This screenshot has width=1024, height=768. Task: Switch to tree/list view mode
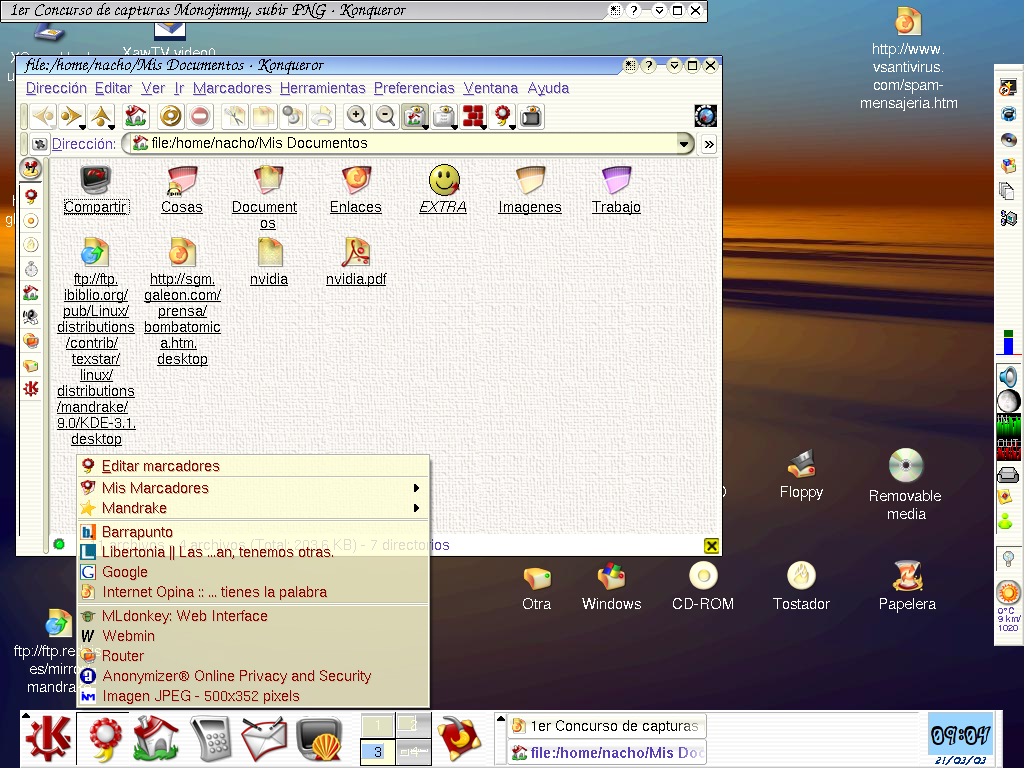pos(445,116)
